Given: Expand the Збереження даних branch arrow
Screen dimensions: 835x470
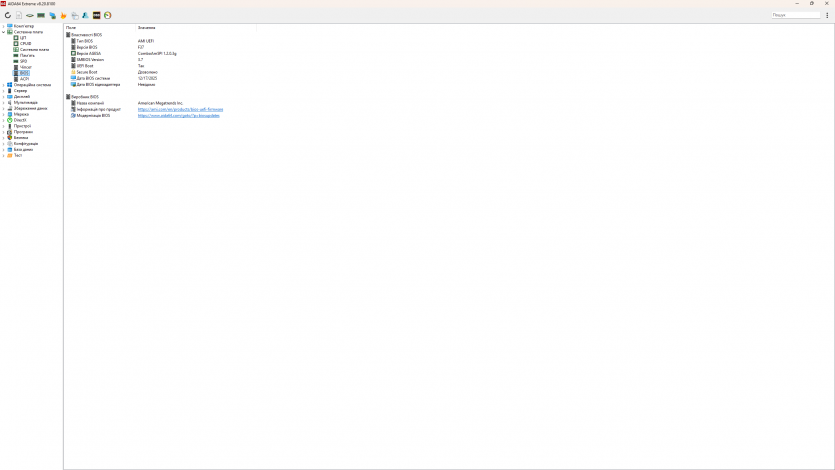Looking at the screenshot, I should coord(3,108).
